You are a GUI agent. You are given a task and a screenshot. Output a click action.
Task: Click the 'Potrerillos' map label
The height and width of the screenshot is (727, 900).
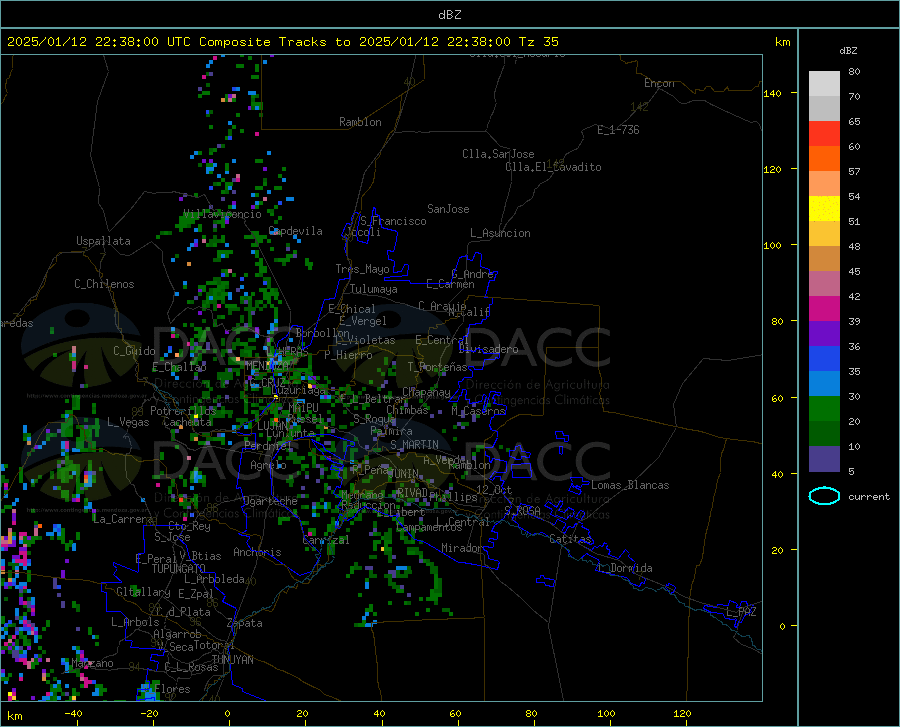point(183,411)
